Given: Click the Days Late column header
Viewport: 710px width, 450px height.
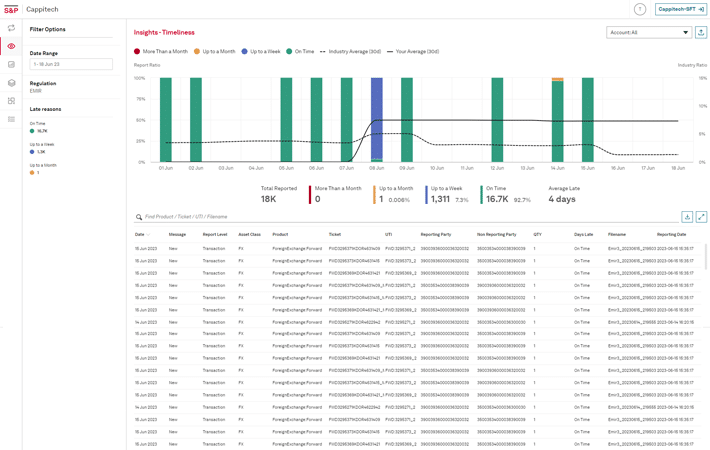Looking at the screenshot, I should [x=583, y=235].
